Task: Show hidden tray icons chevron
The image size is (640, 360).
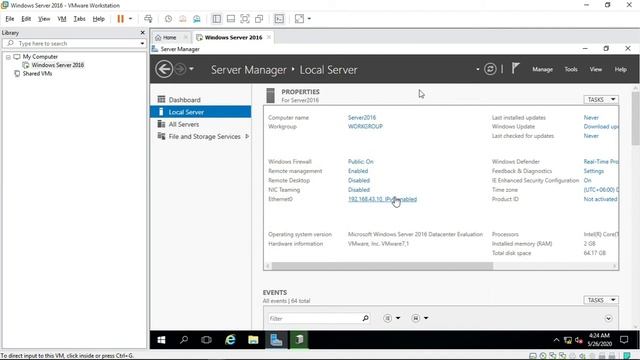Action: pos(556,340)
